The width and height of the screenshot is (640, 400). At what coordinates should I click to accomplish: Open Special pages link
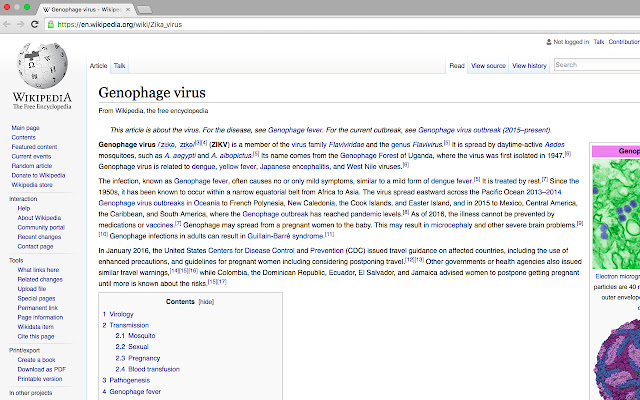36,298
